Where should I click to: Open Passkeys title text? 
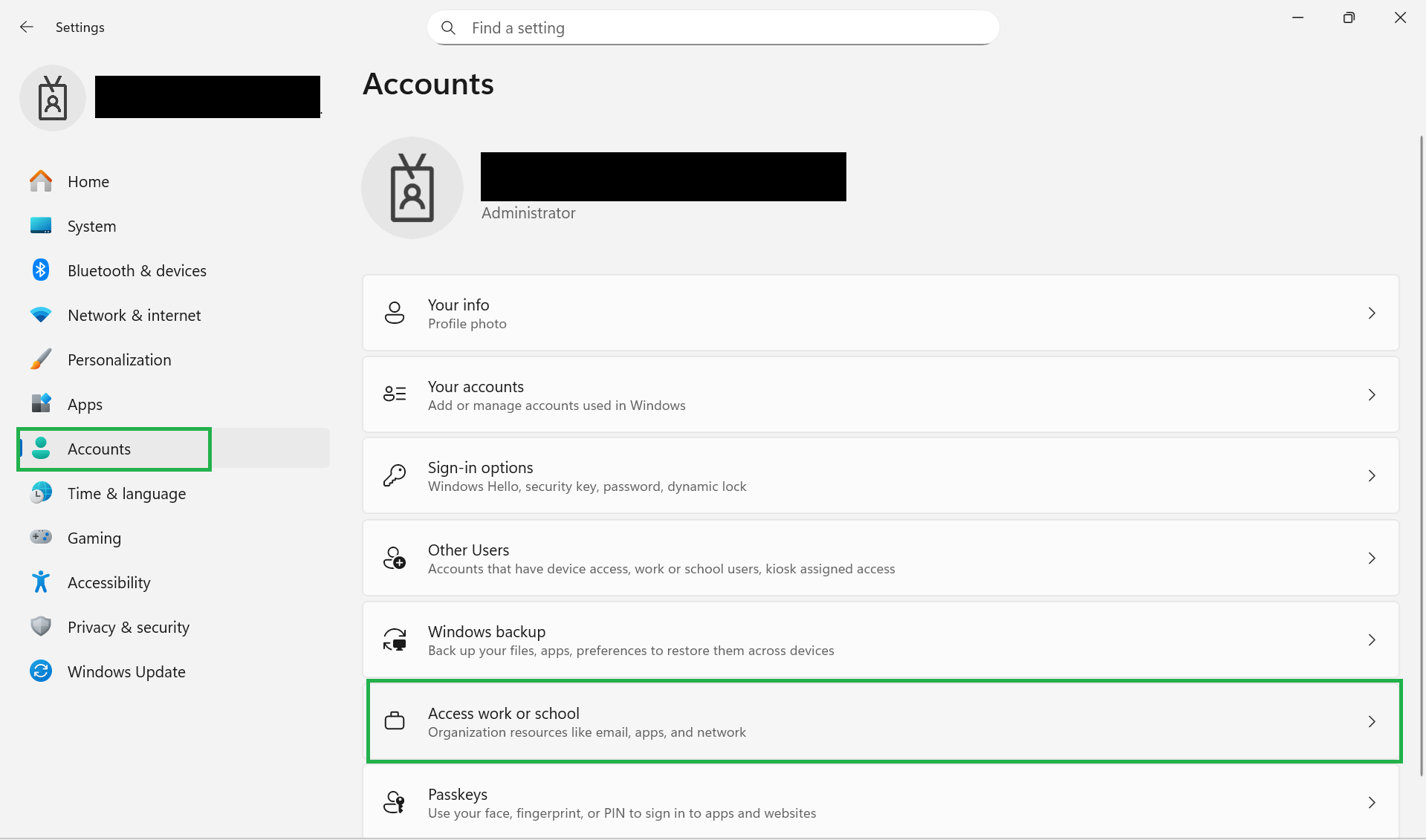458,795
